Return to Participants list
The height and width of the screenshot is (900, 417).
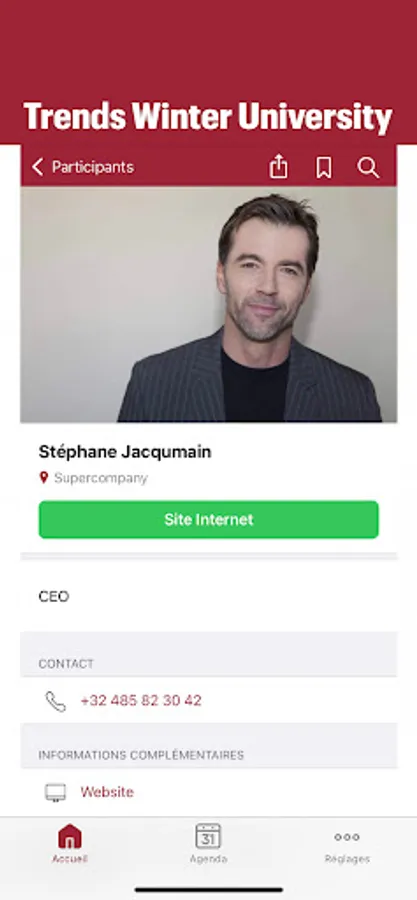93,167
